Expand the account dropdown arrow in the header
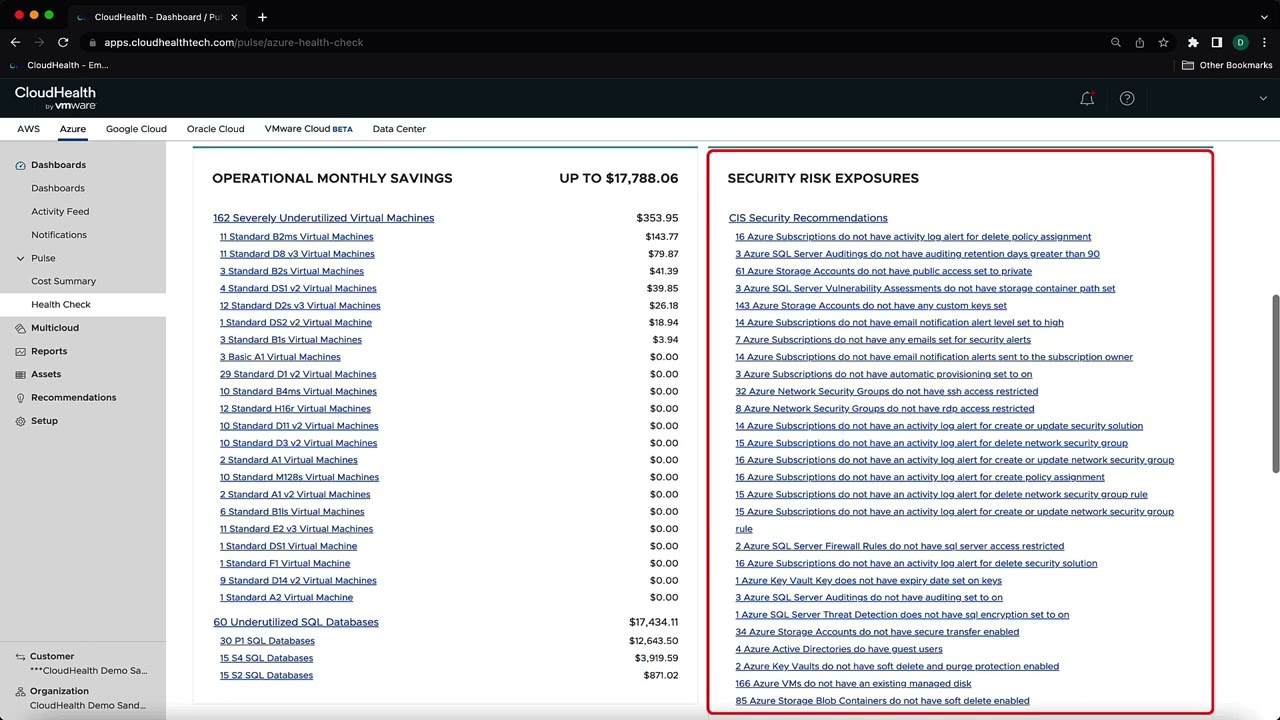 pos(1263,98)
